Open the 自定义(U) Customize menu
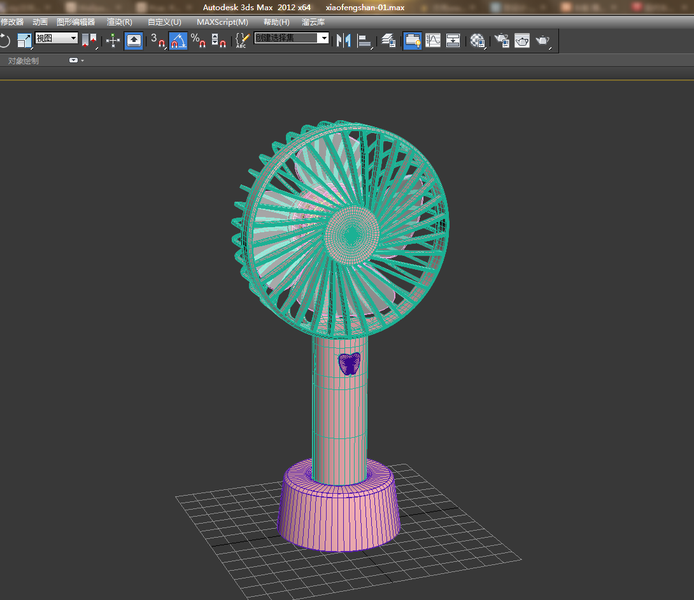Viewport: 694px width, 600px height. pyautogui.click(x=164, y=22)
